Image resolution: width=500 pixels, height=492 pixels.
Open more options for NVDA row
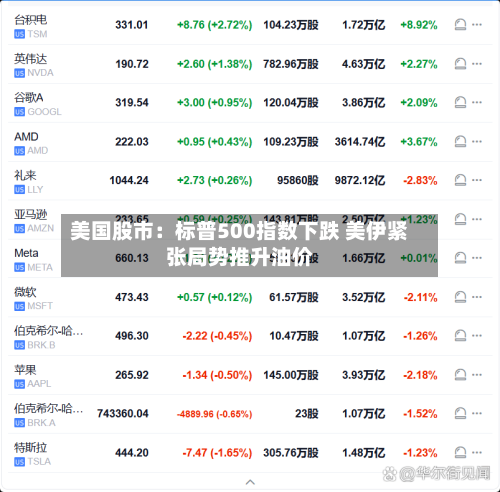[477, 63]
